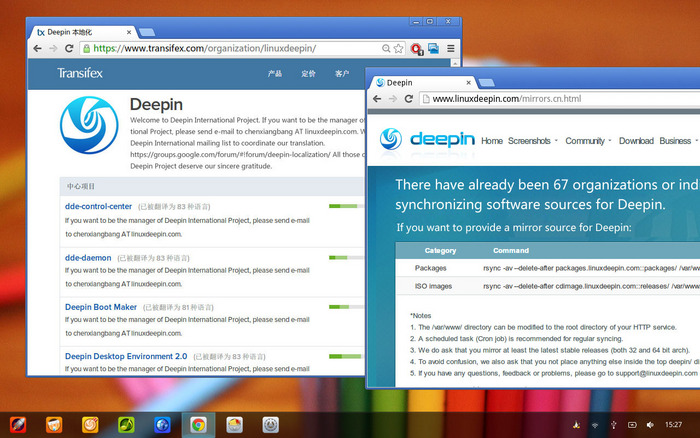Click the Wi-Fi icon in the system tray

pos(595,425)
